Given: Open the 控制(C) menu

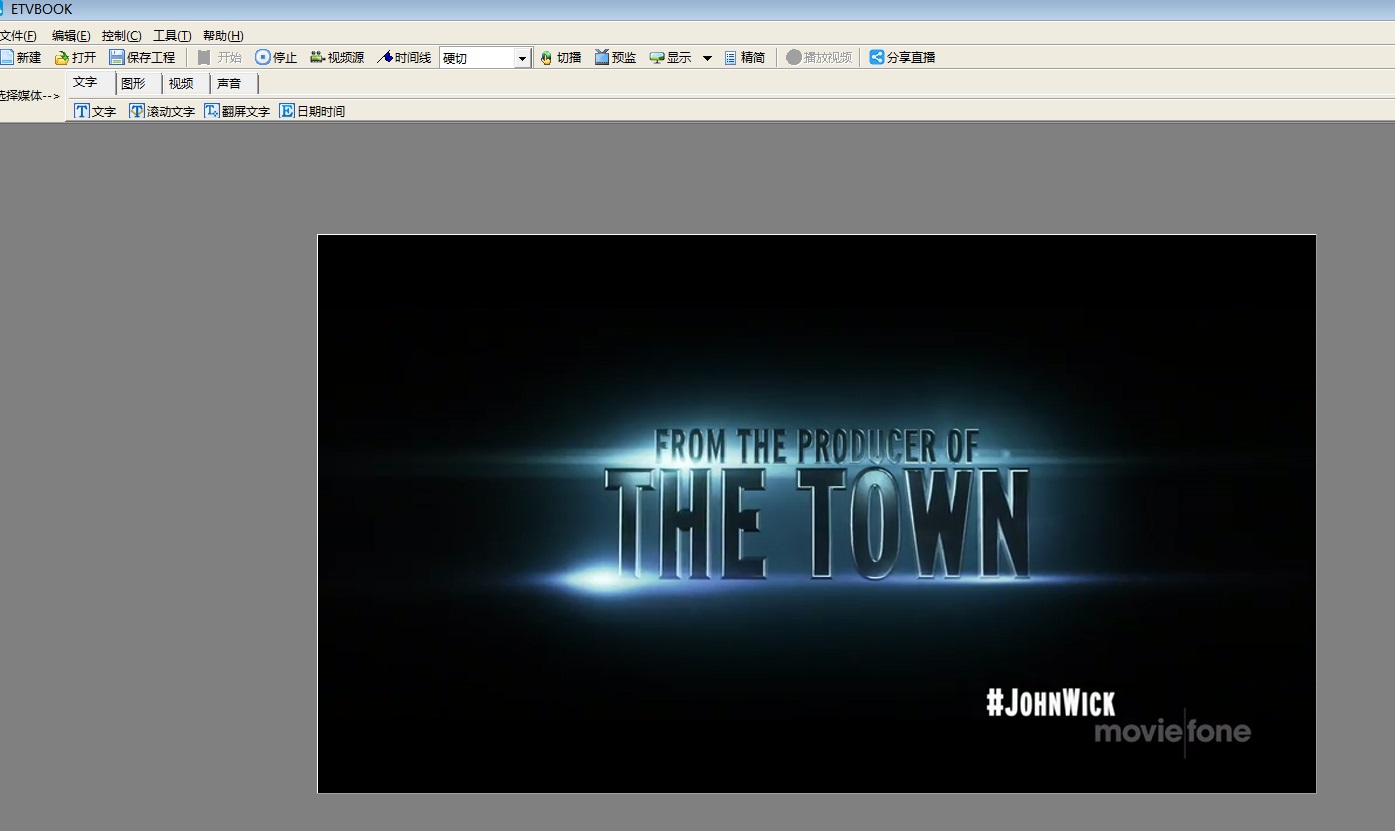Looking at the screenshot, I should pyautogui.click(x=122, y=36).
